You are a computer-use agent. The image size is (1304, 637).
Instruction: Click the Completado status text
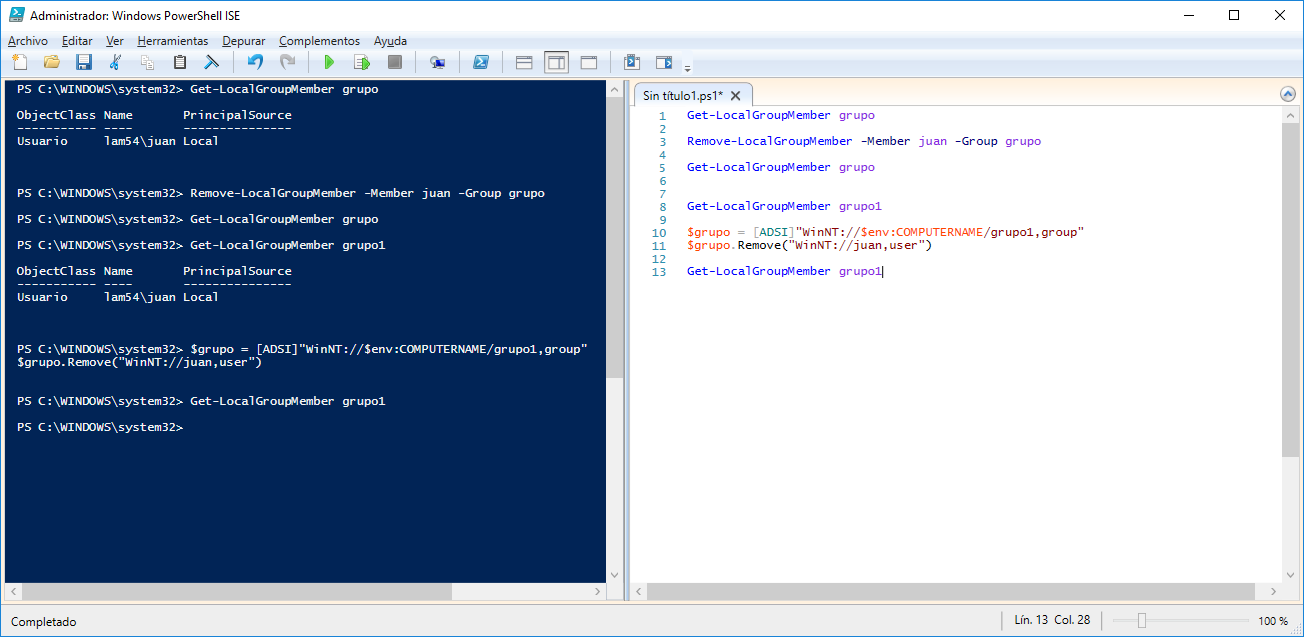[x=43, y=621]
